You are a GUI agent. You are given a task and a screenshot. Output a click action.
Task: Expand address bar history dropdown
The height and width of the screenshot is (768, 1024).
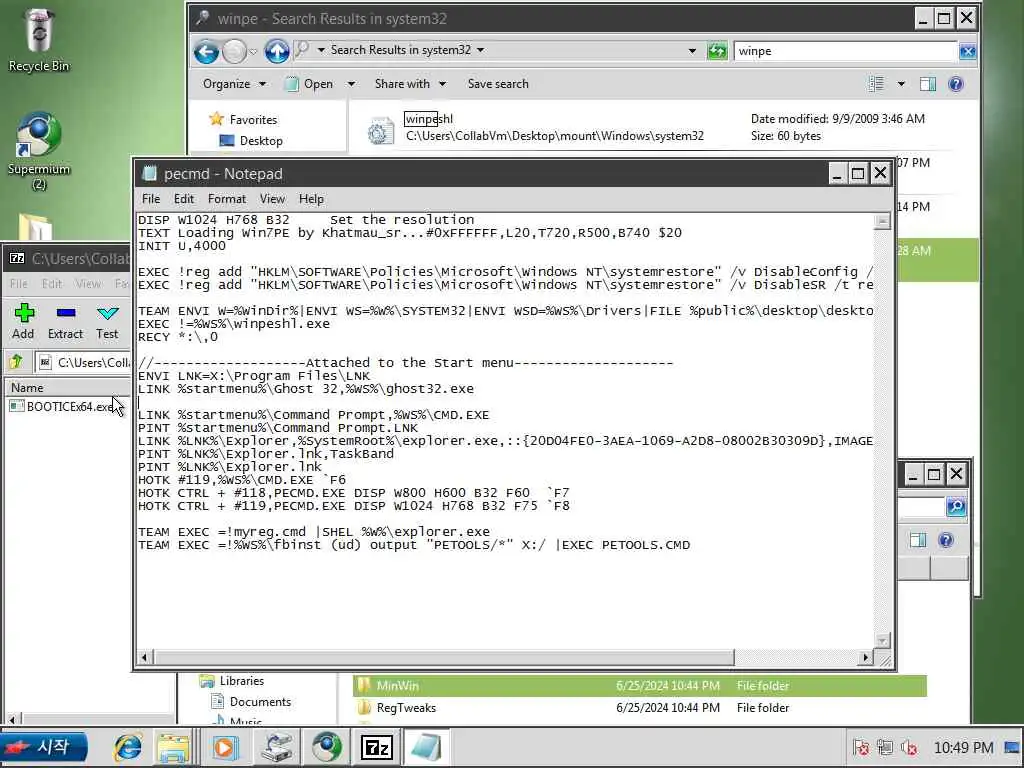(x=692, y=51)
